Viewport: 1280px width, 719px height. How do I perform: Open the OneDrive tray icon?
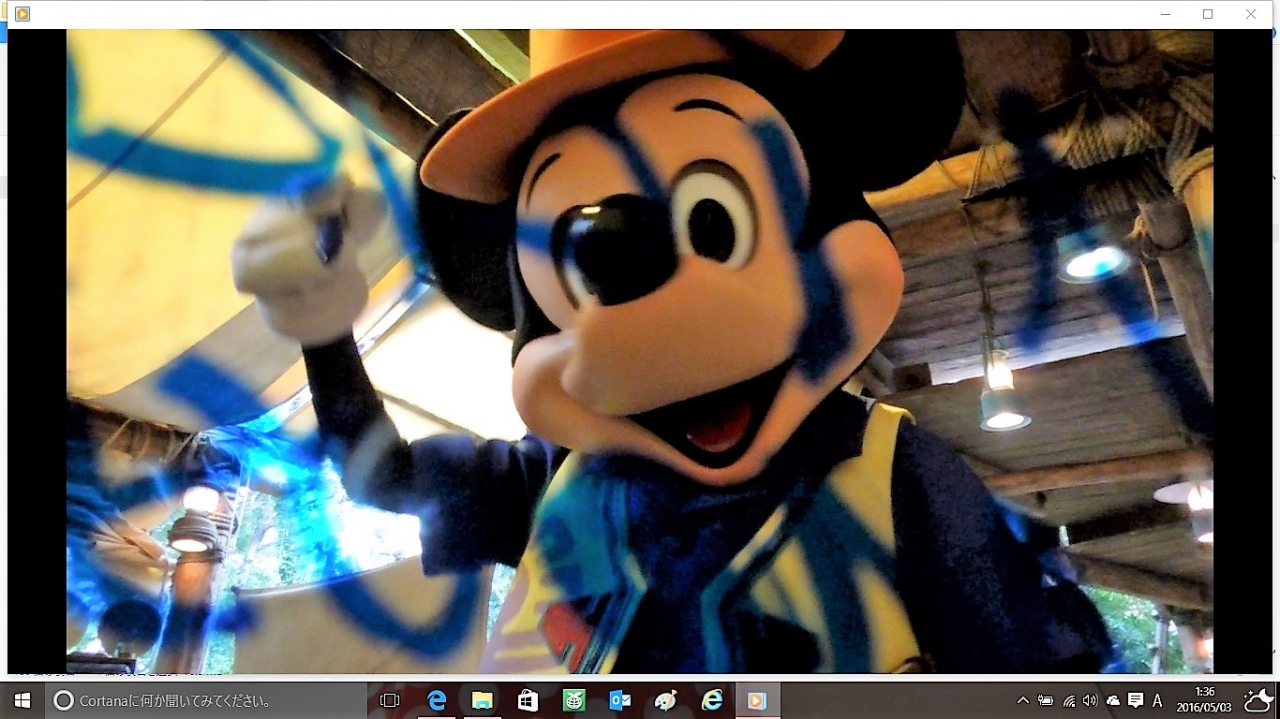coord(1113,701)
